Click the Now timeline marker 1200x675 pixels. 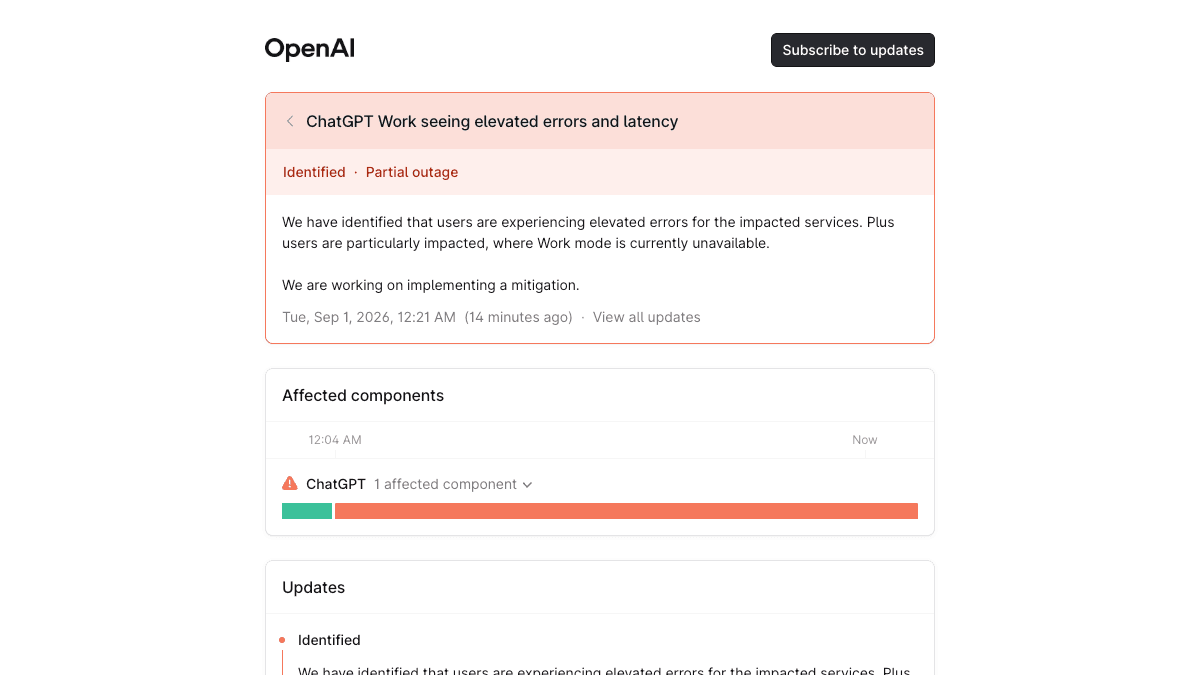[865, 440]
